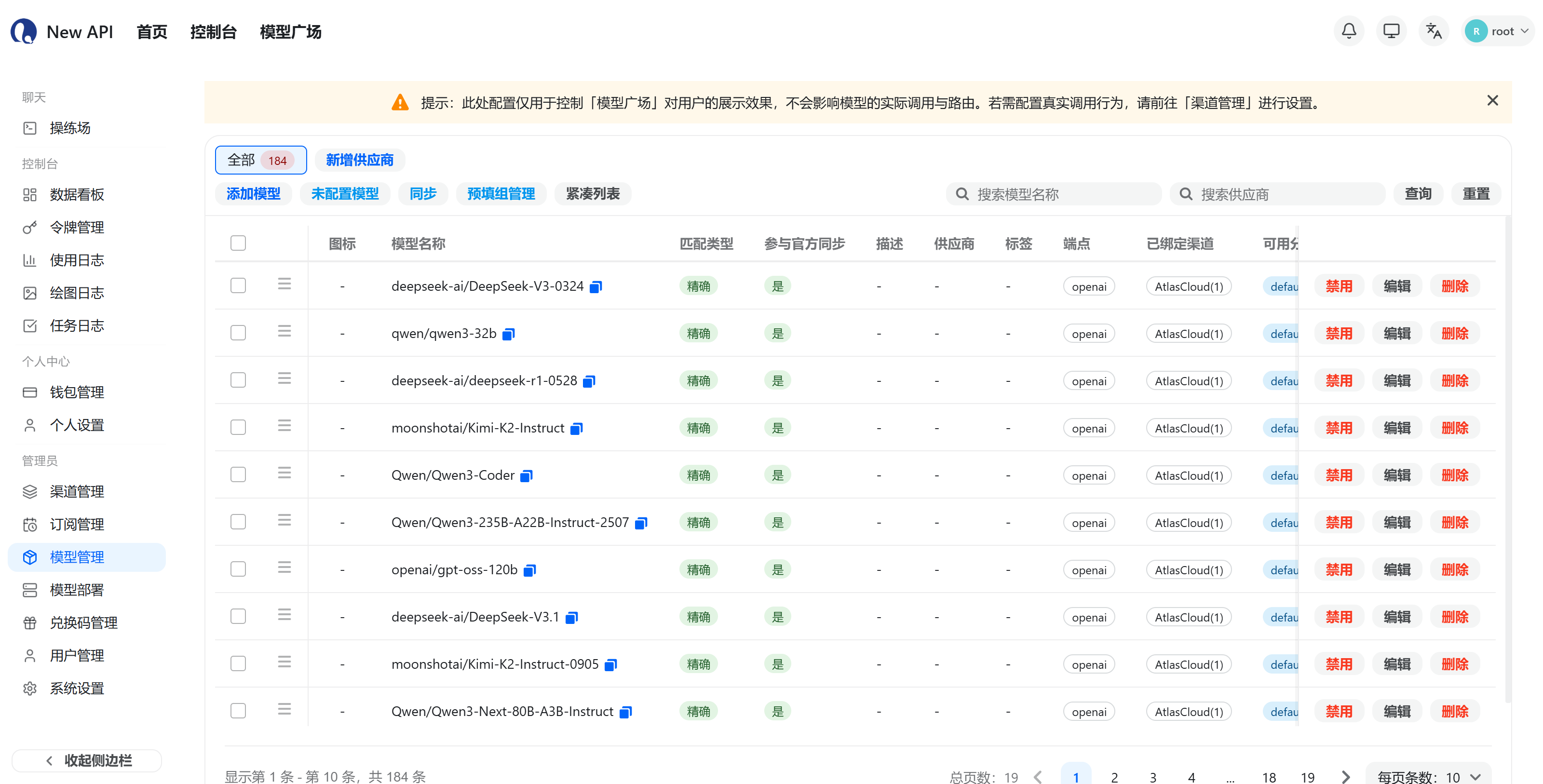Select the 全部 184 tab
The image size is (1543, 784).
(x=260, y=160)
